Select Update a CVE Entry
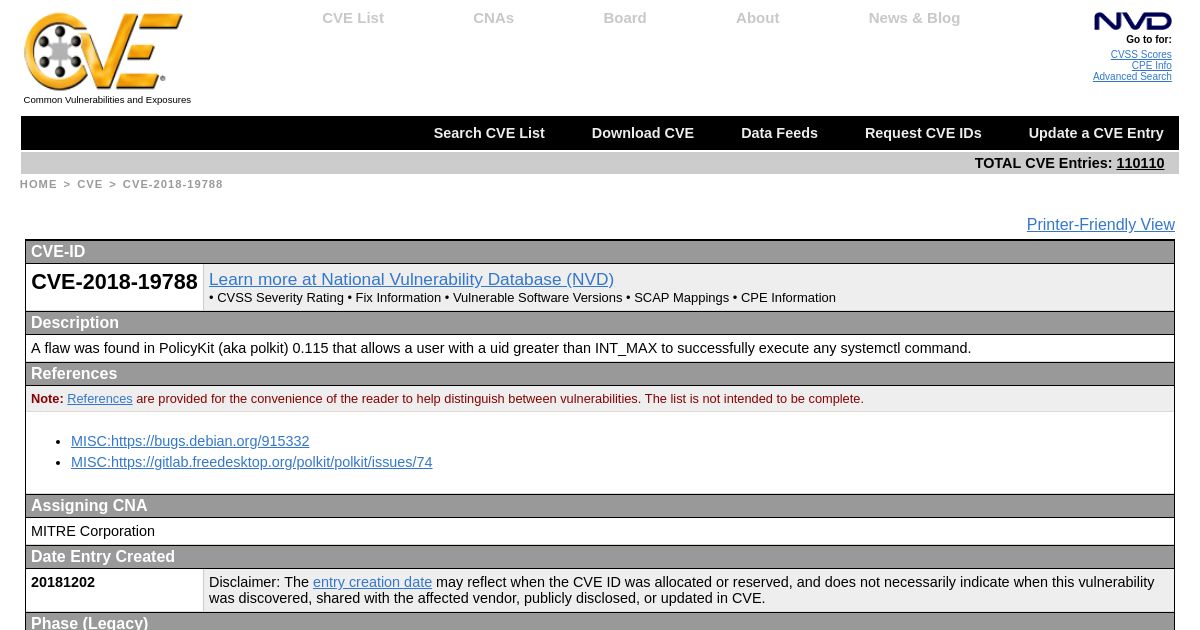1200x630 pixels. pyautogui.click(x=1096, y=133)
